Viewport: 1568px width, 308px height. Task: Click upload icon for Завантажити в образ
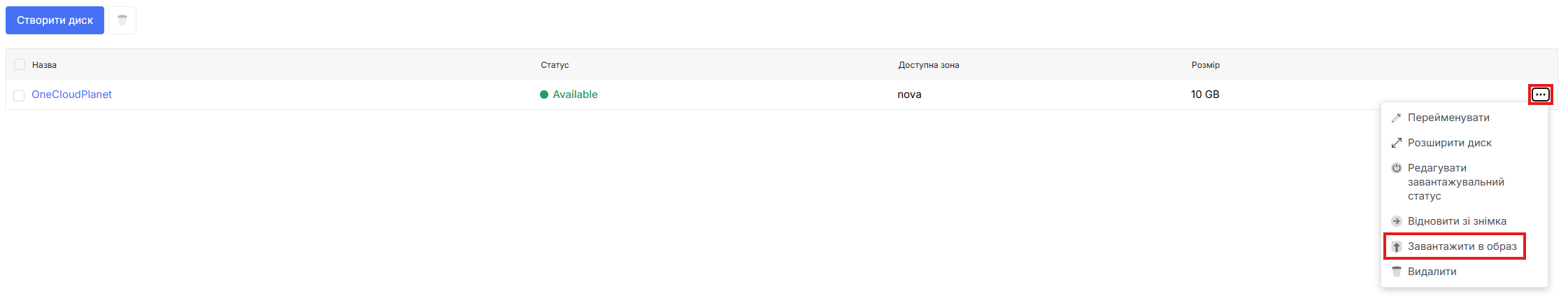(x=1396, y=246)
